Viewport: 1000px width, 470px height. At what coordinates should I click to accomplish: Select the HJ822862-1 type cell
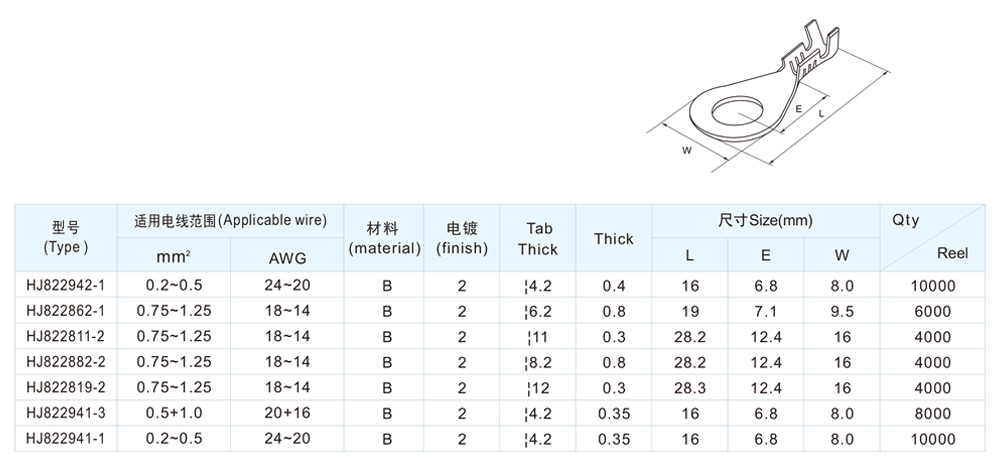(68, 311)
